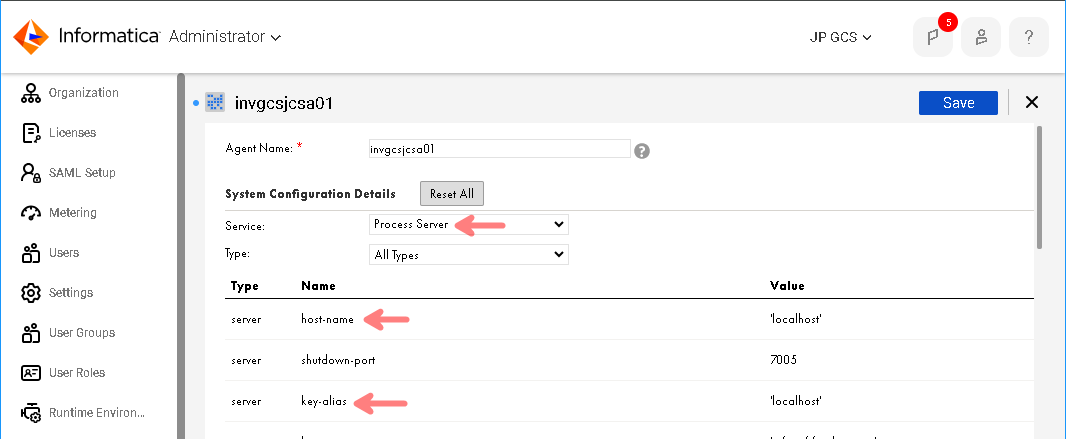The image size is (1066, 439).
Task: Click the Runtime Environments icon
Action: click(31, 413)
